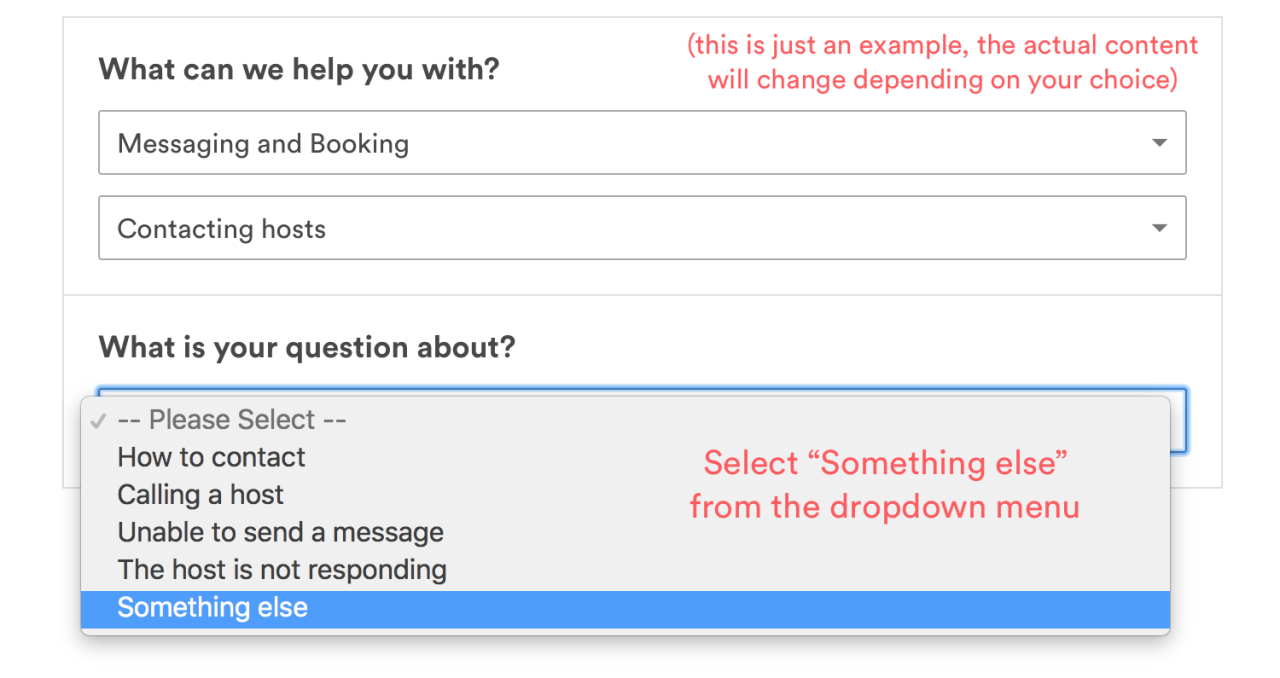This screenshot has height=678, width=1280.
Task: Select the highlighted Something else option
Action: pyautogui.click(x=212, y=608)
